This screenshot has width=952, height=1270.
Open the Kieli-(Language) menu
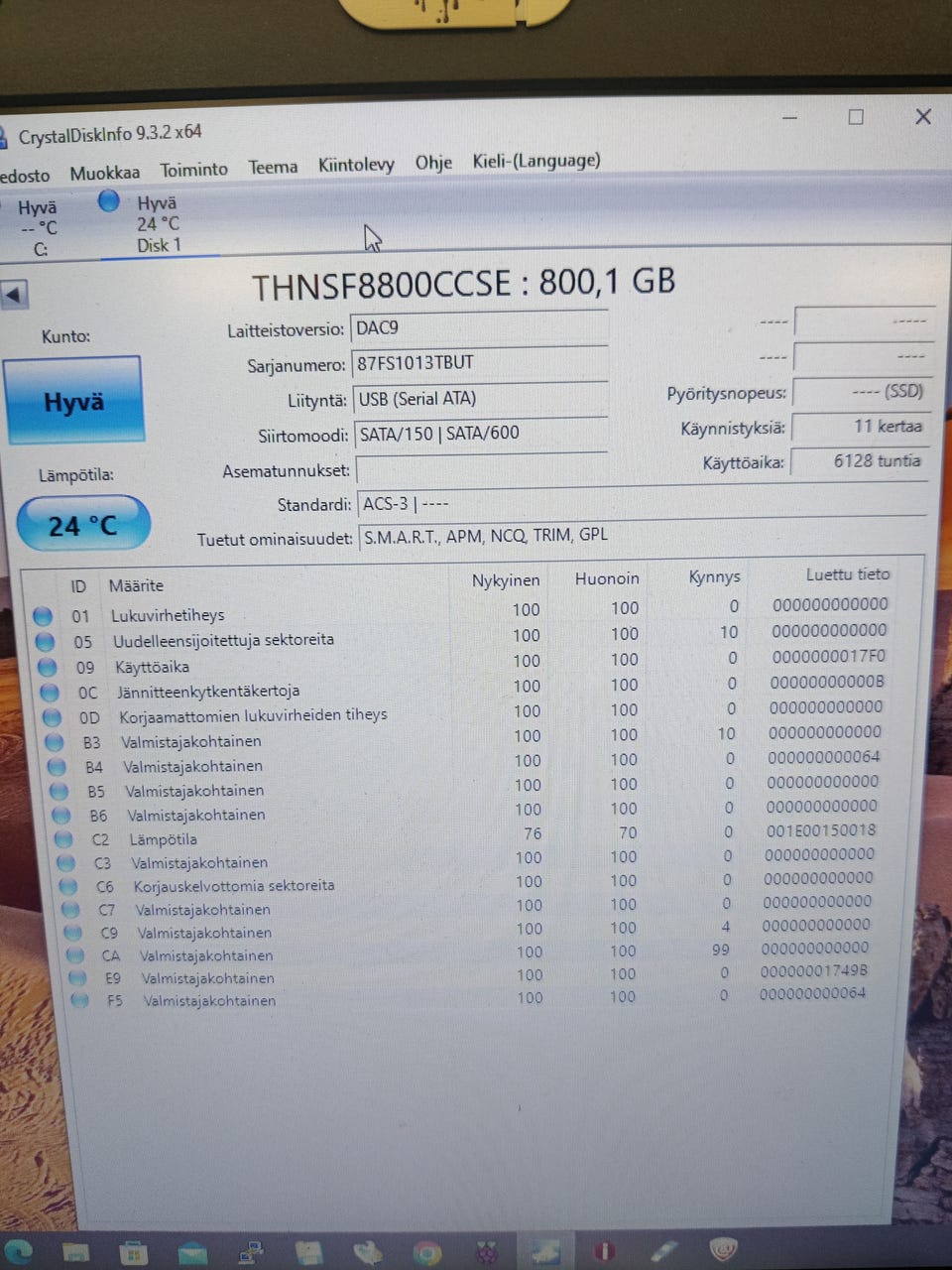click(536, 161)
